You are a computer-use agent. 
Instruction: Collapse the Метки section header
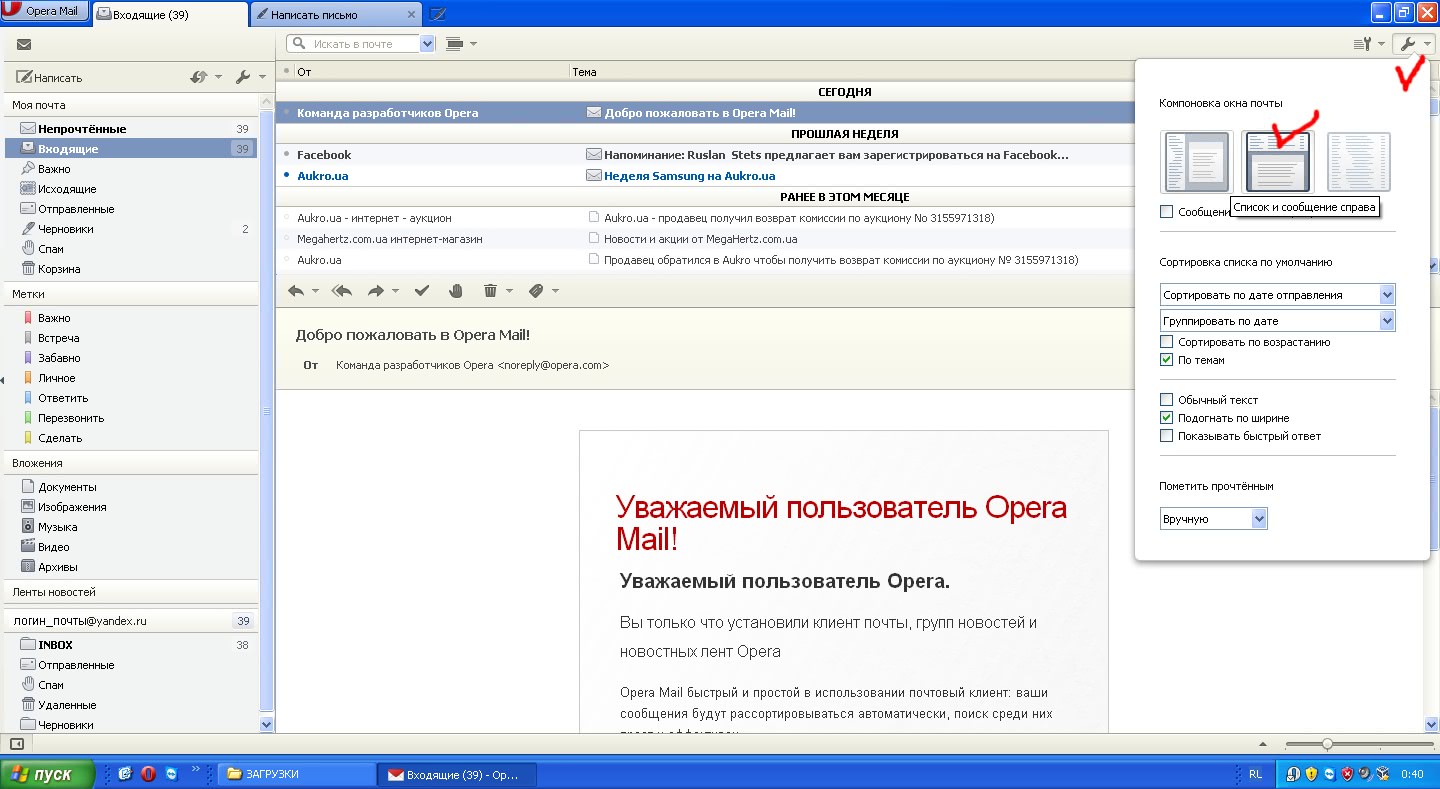pyautogui.click(x=130, y=294)
